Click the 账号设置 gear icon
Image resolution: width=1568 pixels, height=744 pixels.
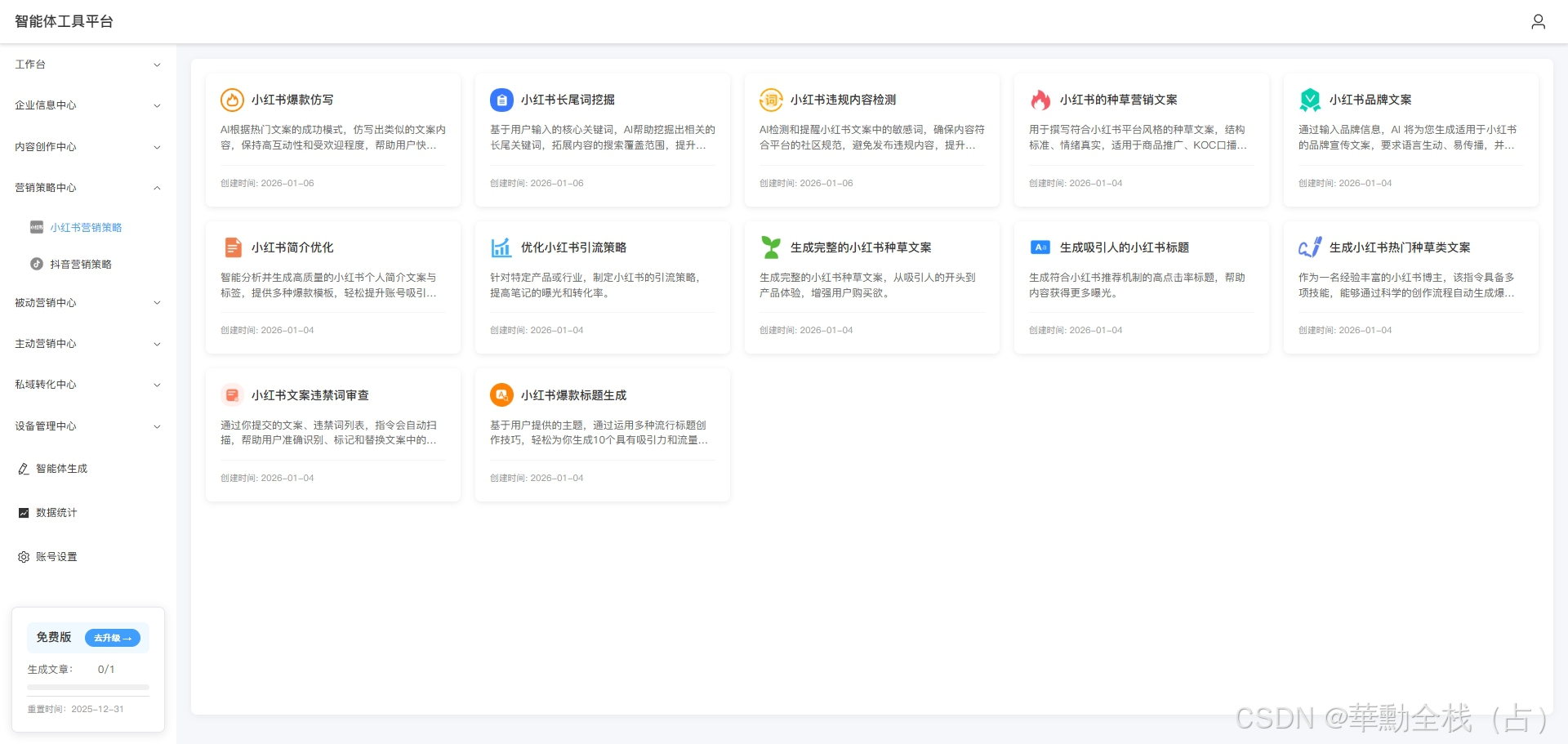click(x=24, y=557)
